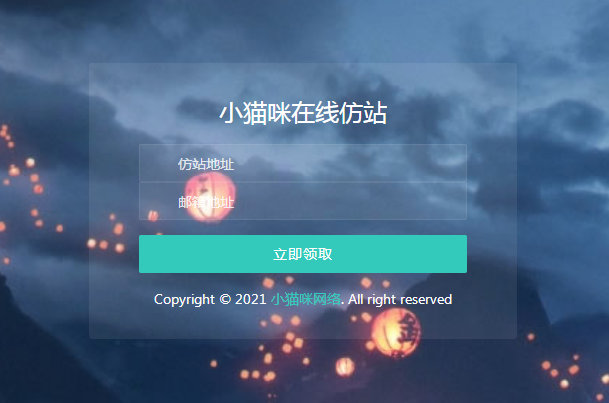Submit the form with the teal button
609x403 pixels.
click(303, 254)
